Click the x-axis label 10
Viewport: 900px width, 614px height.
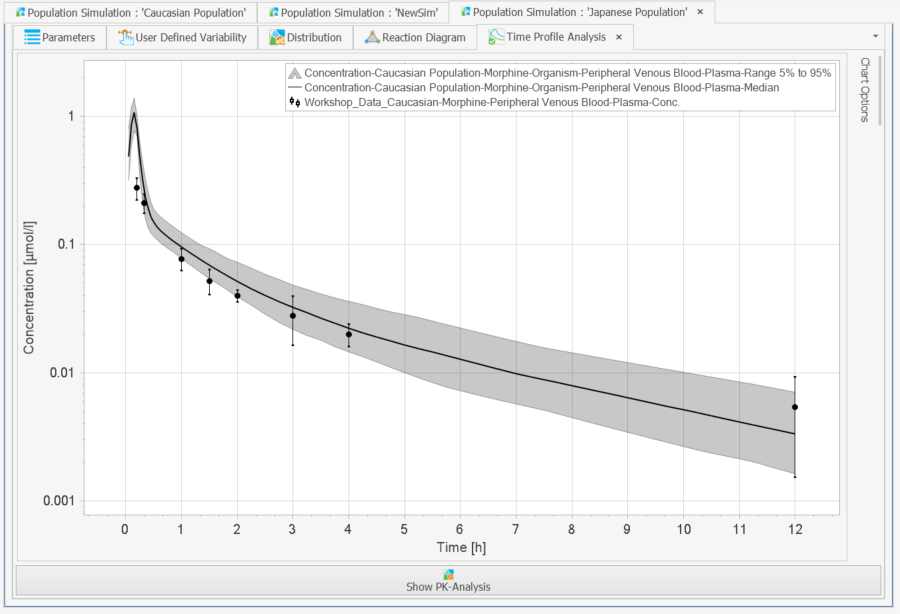coord(683,530)
